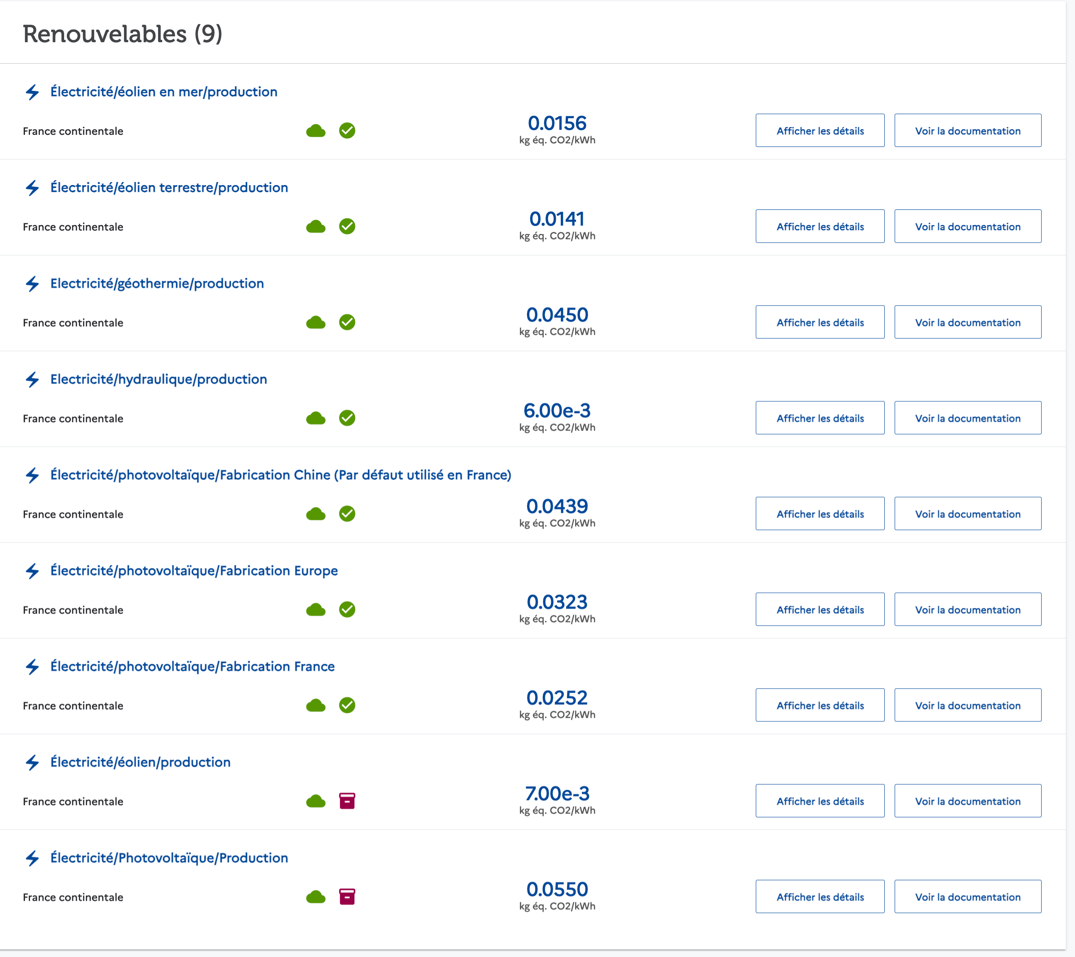Click the 0.0156 emission value for éolien en mer
The width and height of the screenshot is (1075, 957).
[x=557, y=124]
